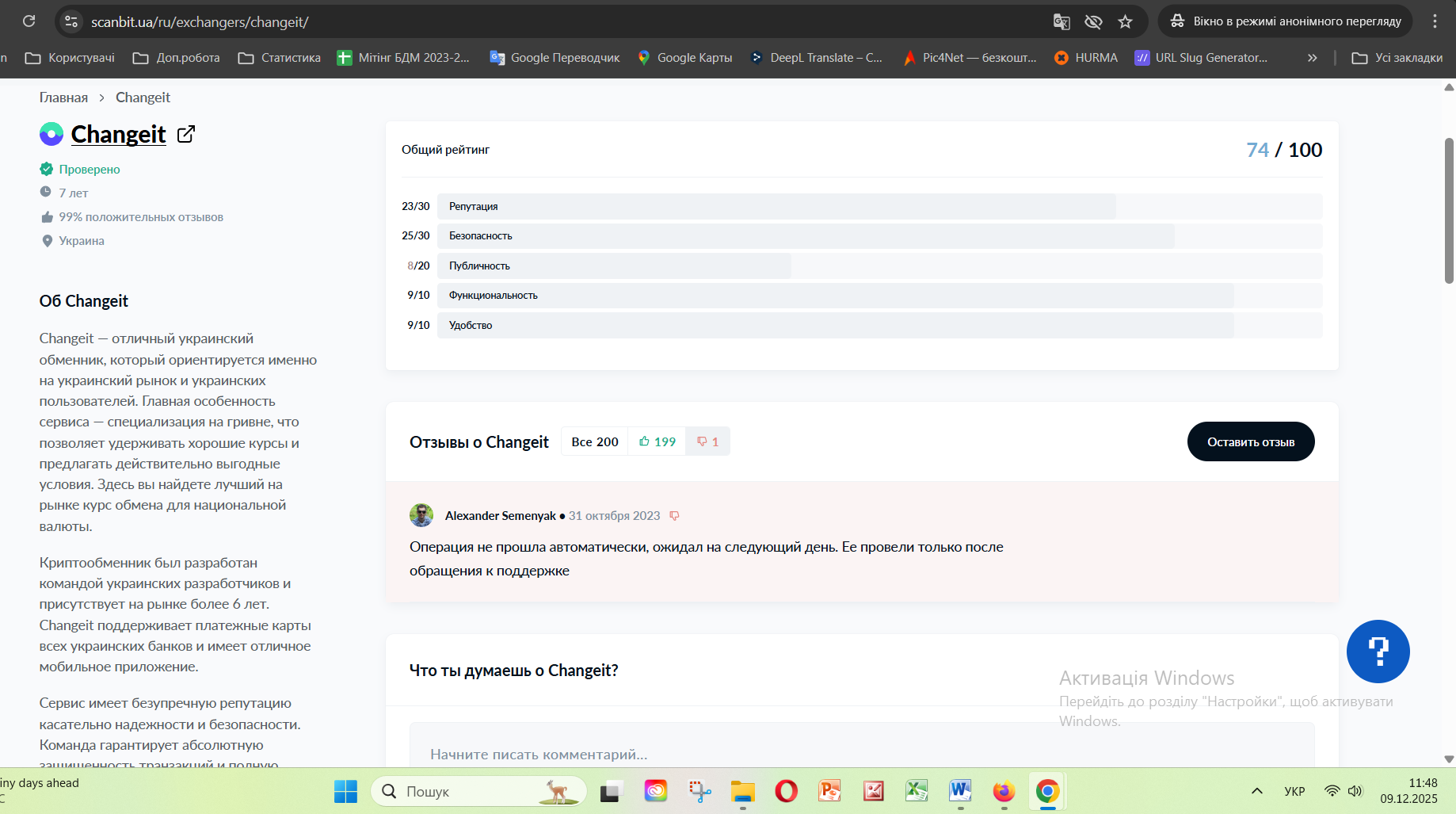The height and width of the screenshot is (814, 1456).
Task: Open site information icon in address bar
Action: (x=71, y=21)
